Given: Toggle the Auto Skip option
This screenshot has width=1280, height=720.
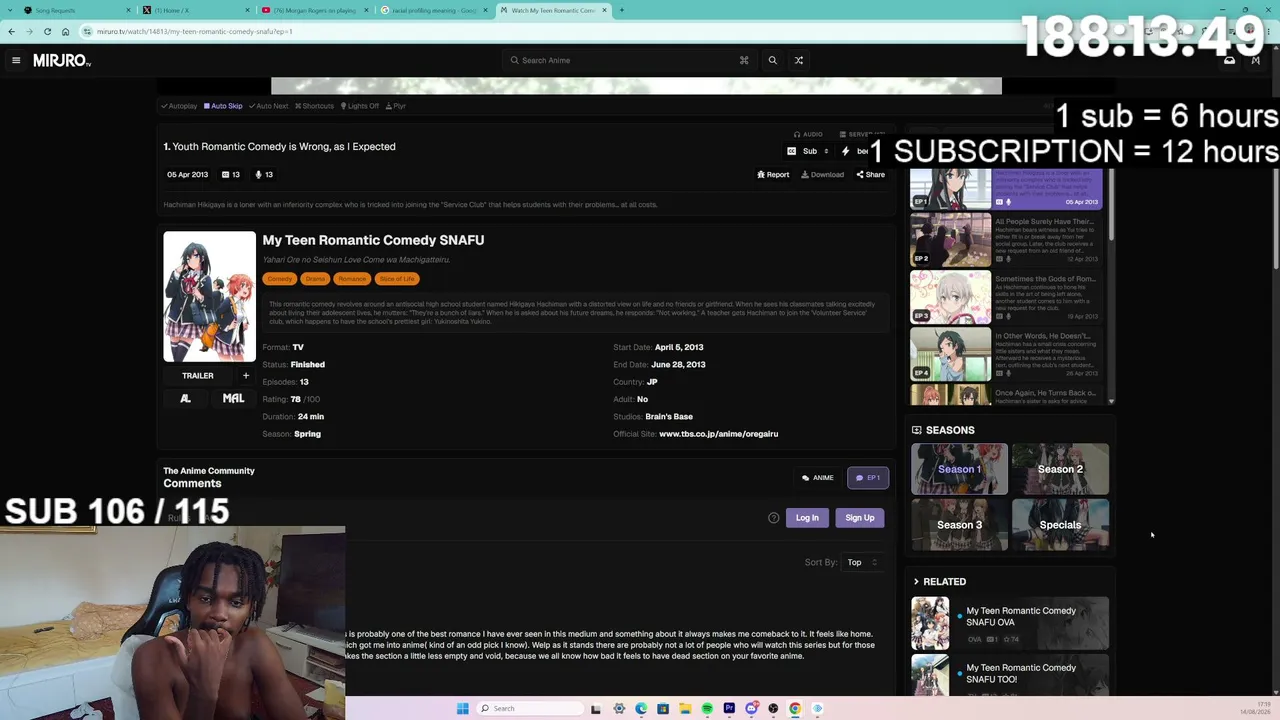Looking at the screenshot, I should point(223,106).
